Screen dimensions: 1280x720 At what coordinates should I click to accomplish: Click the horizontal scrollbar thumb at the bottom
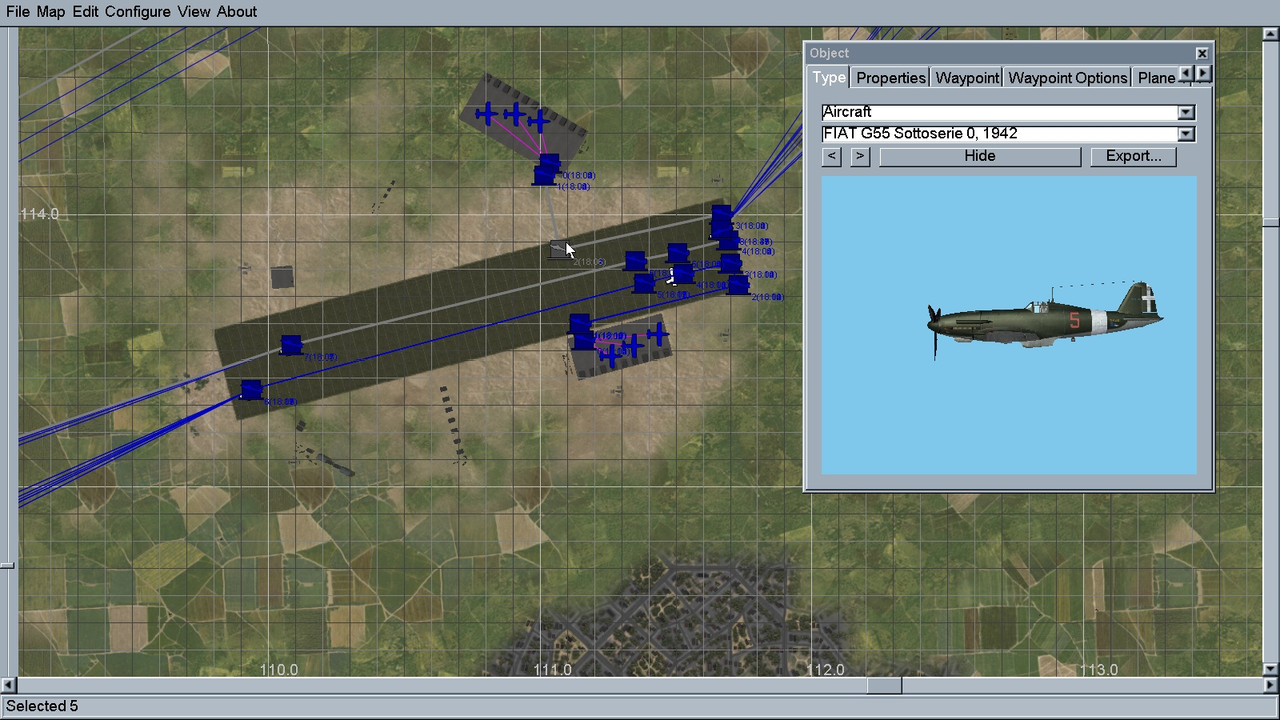(884, 686)
